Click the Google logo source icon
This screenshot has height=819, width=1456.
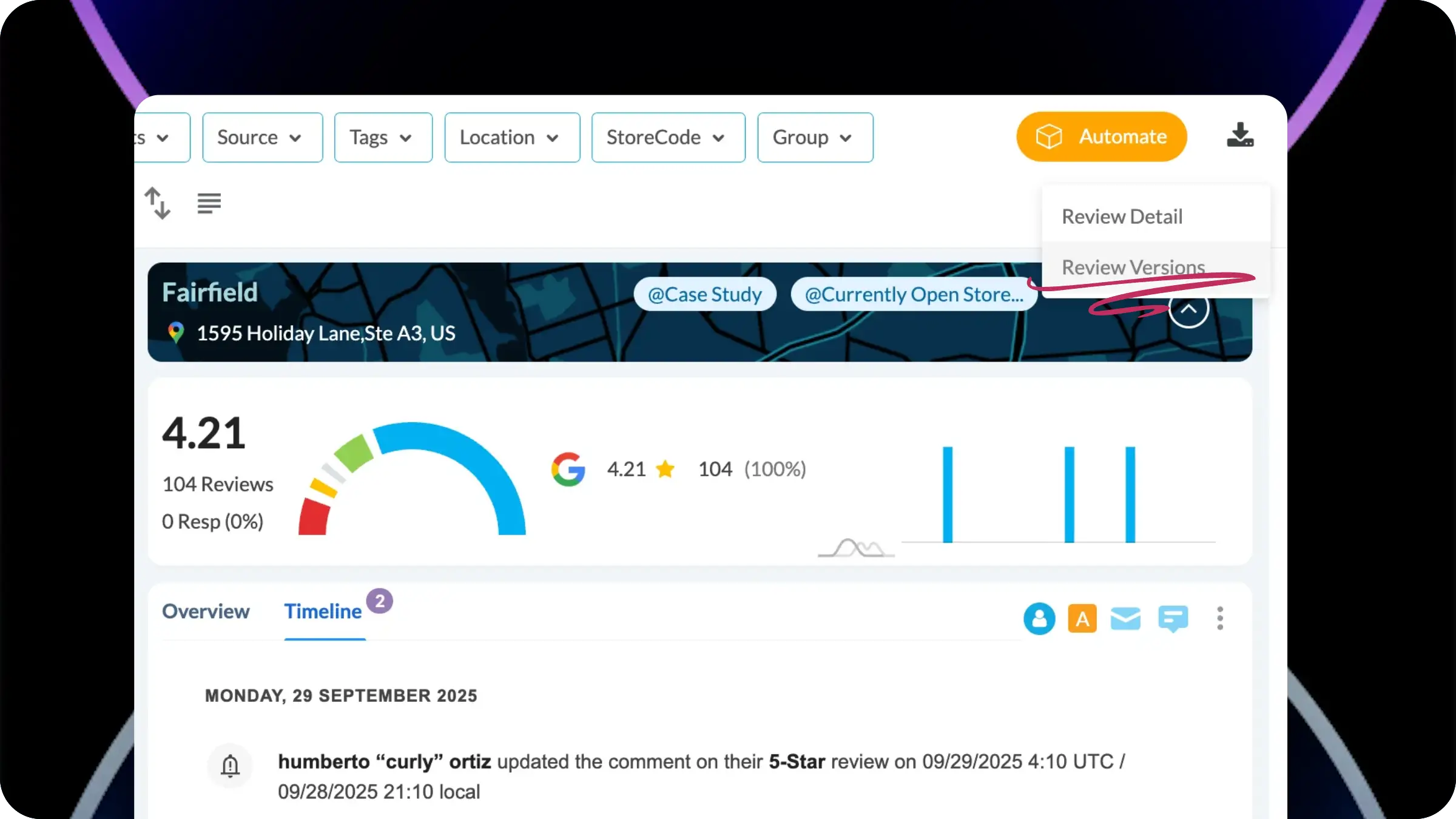568,470
